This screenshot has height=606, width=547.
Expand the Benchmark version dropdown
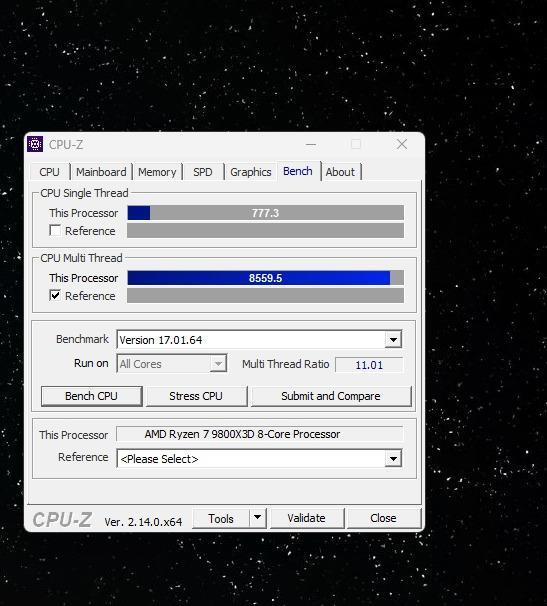(x=393, y=340)
